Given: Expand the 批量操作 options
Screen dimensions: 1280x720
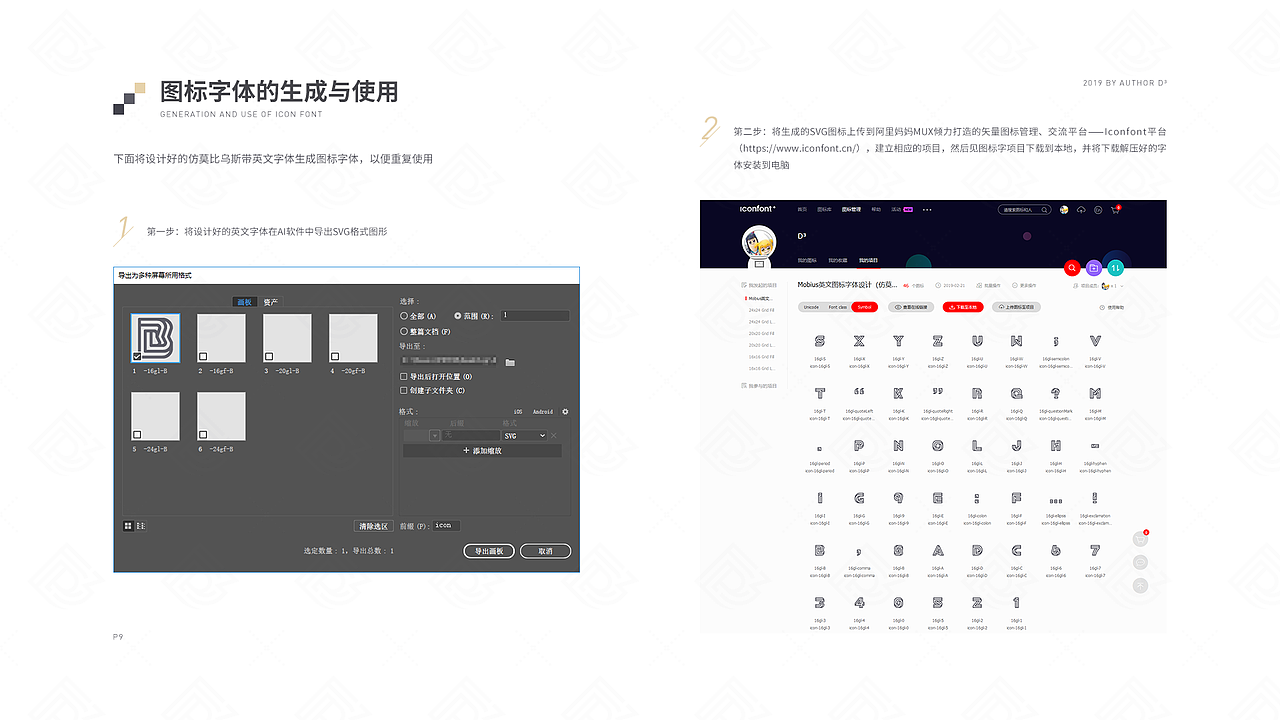Looking at the screenshot, I should pyautogui.click(x=988, y=284).
